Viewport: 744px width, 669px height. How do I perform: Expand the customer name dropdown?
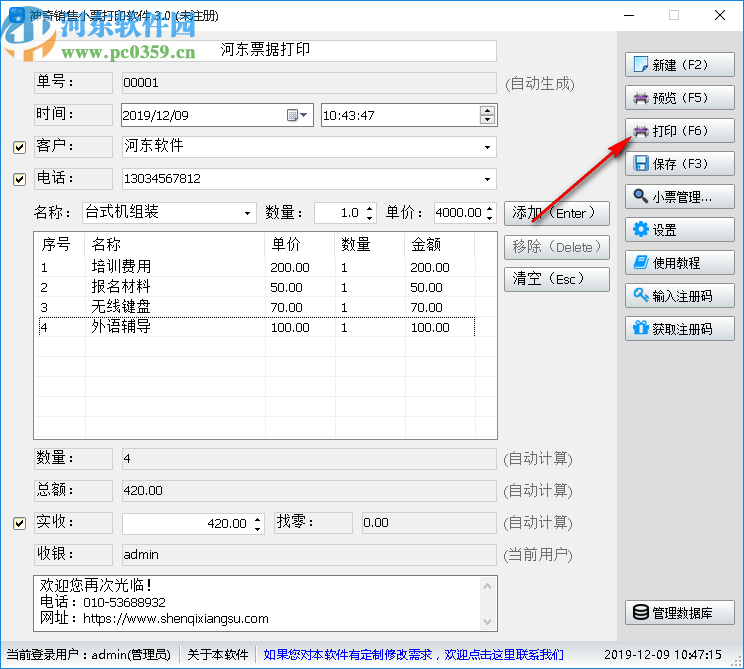[487, 148]
